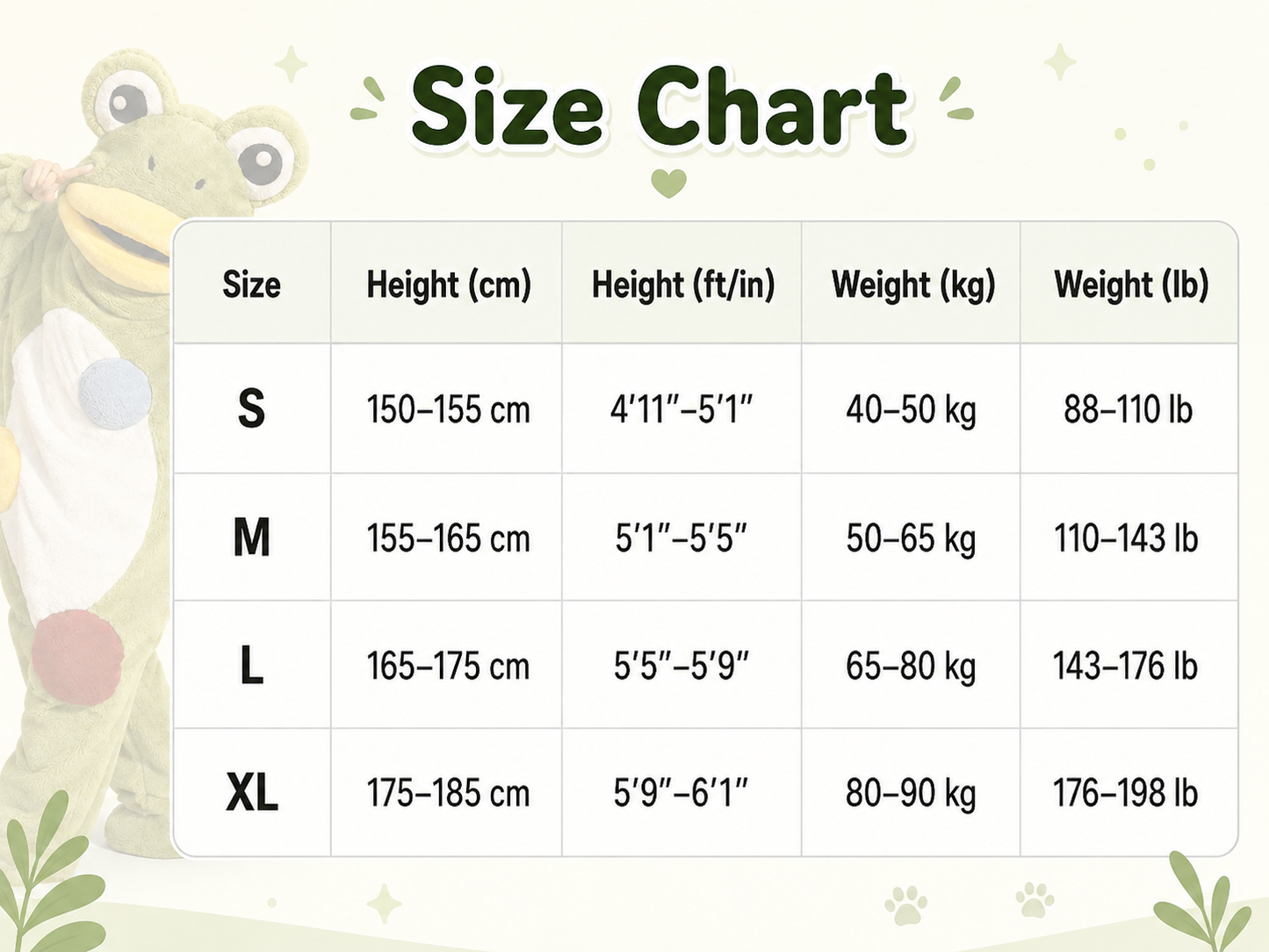The image size is (1269, 952).
Task: Click the Weight (lb) header cell
Action: (x=1130, y=283)
